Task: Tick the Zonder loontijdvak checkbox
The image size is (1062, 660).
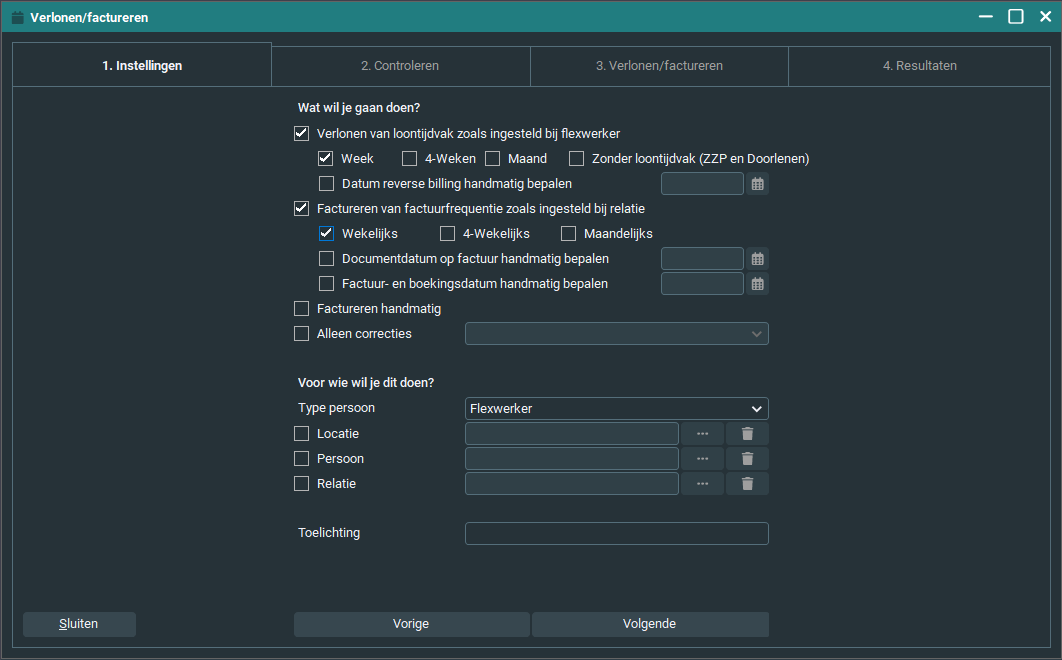Action: 577,159
